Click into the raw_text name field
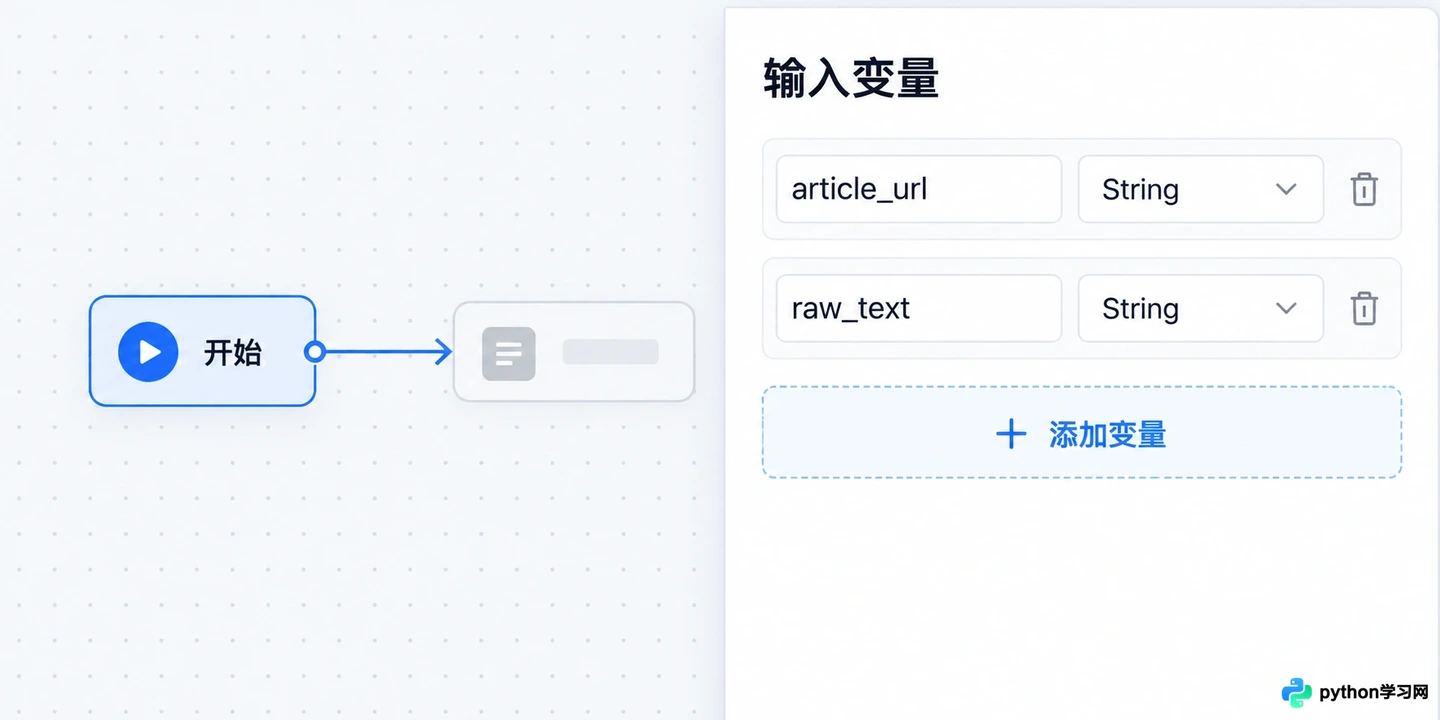 (x=918, y=308)
